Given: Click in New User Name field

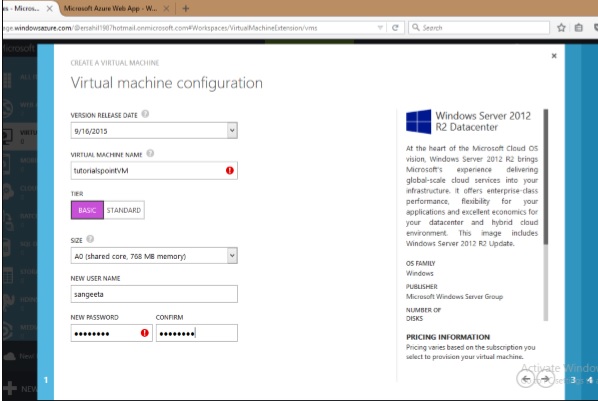Looking at the screenshot, I should [154, 294].
